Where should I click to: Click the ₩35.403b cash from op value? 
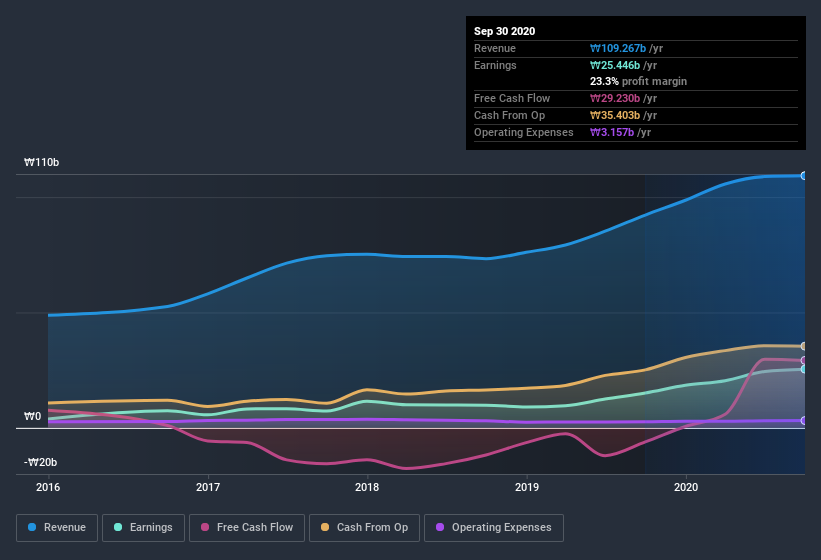pos(615,115)
